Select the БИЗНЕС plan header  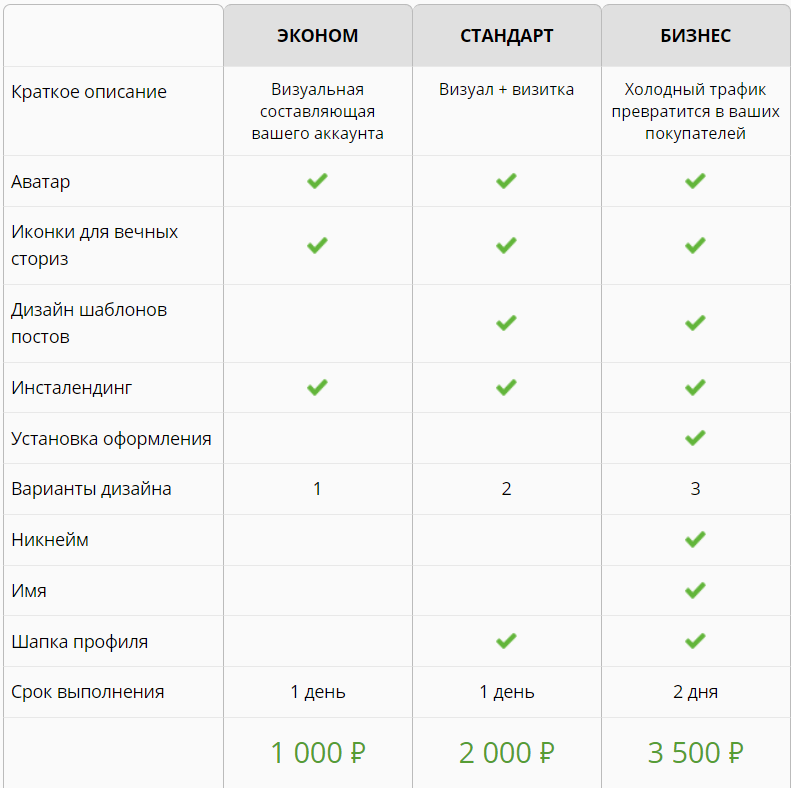[x=696, y=36]
